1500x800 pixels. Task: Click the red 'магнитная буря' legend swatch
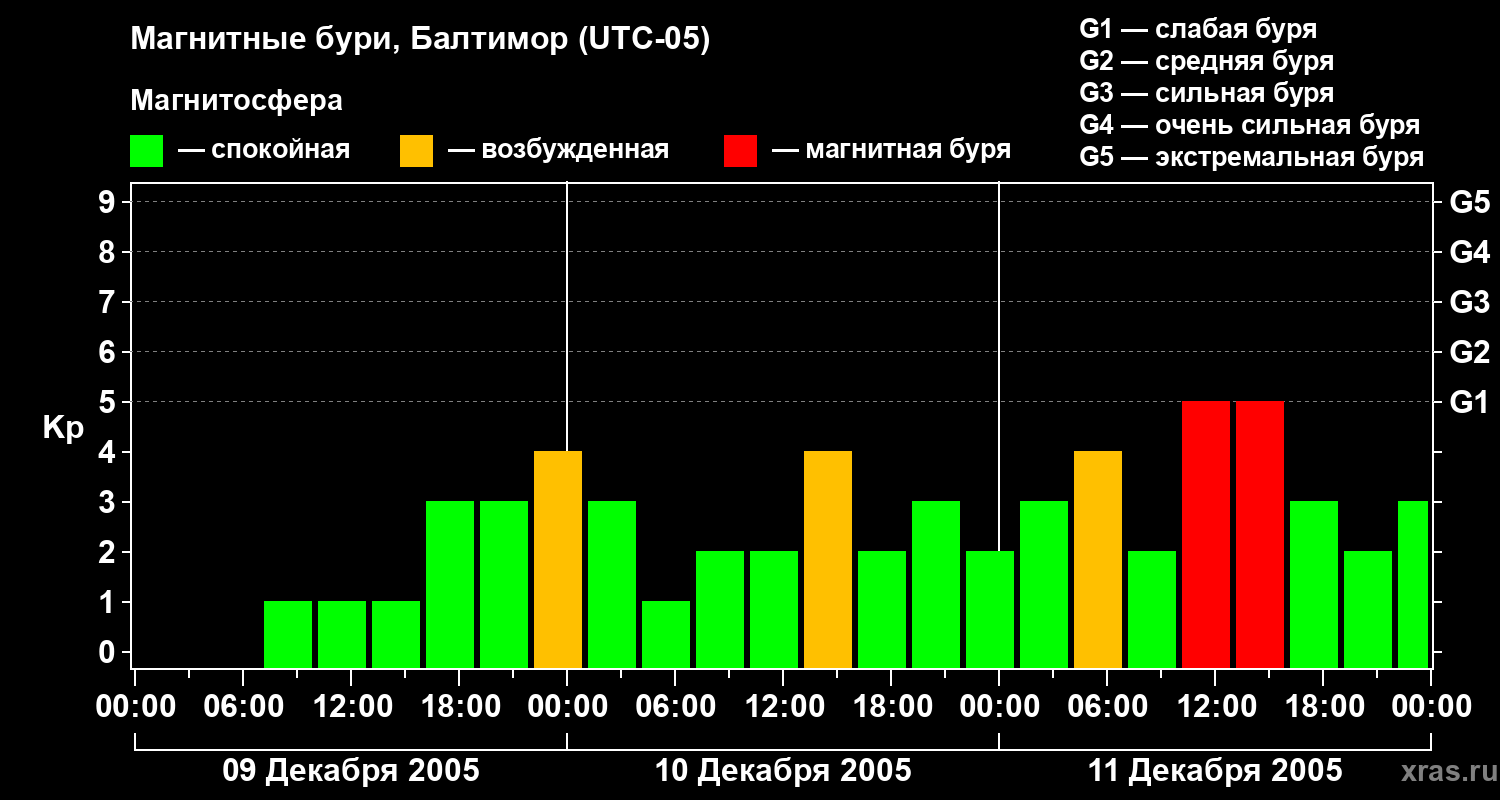tap(741, 151)
